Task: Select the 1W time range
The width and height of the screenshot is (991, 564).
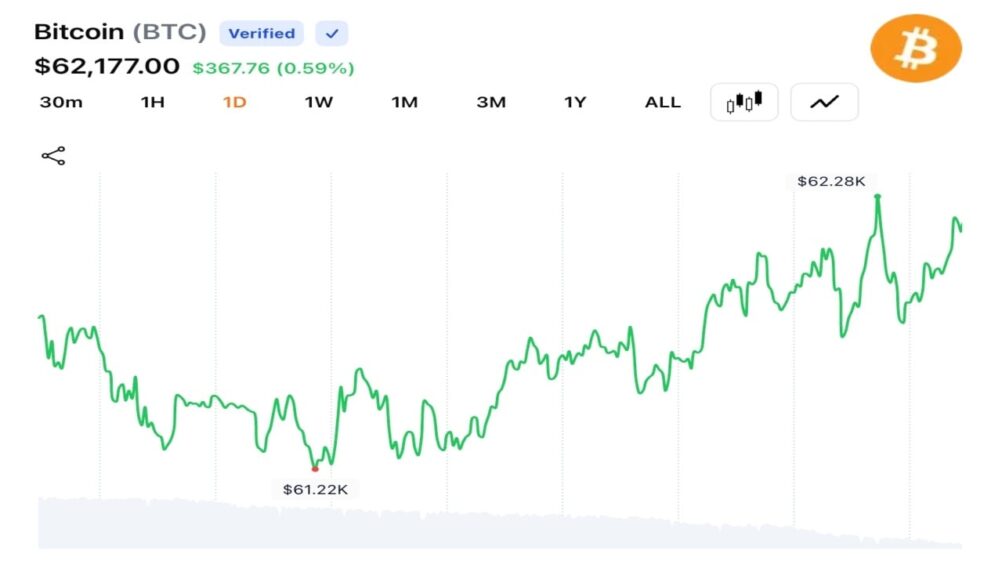Action: 319,102
